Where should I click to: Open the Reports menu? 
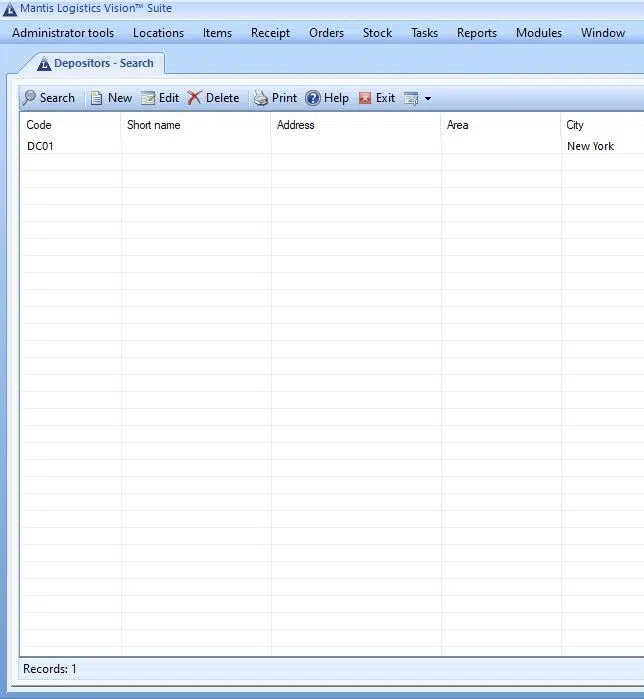476,33
